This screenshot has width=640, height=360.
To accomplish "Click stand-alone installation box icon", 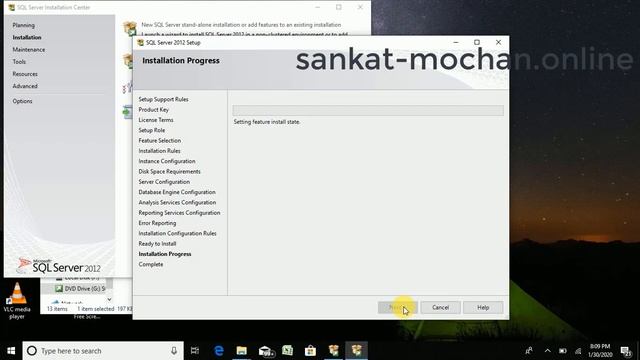I will coord(130,28).
